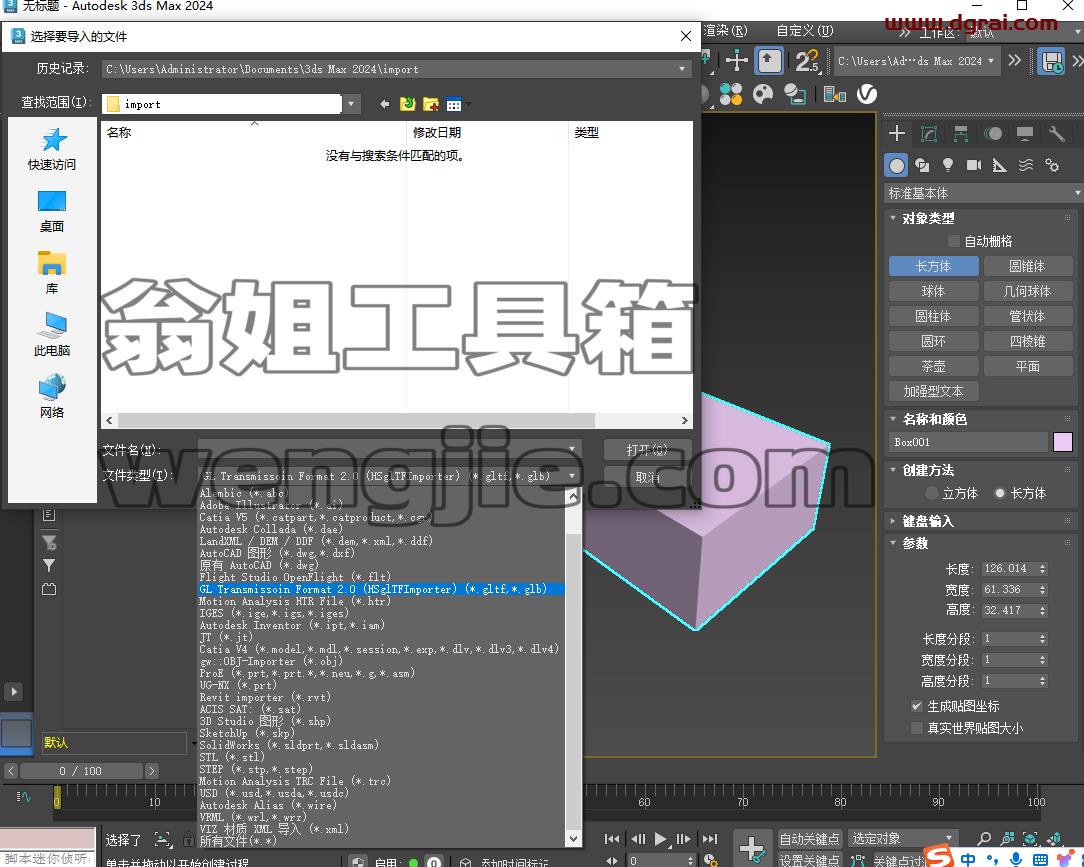Click the time slider showing 0 / 100
The width and height of the screenshot is (1084, 867).
[81, 771]
